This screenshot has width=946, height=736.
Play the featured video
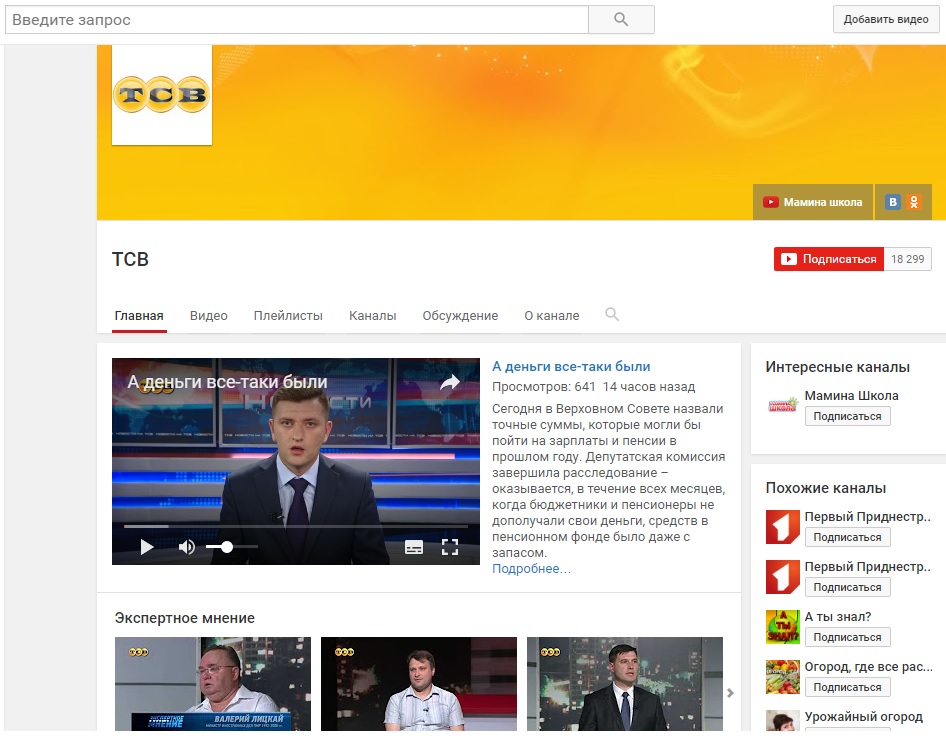pos(147,547)
